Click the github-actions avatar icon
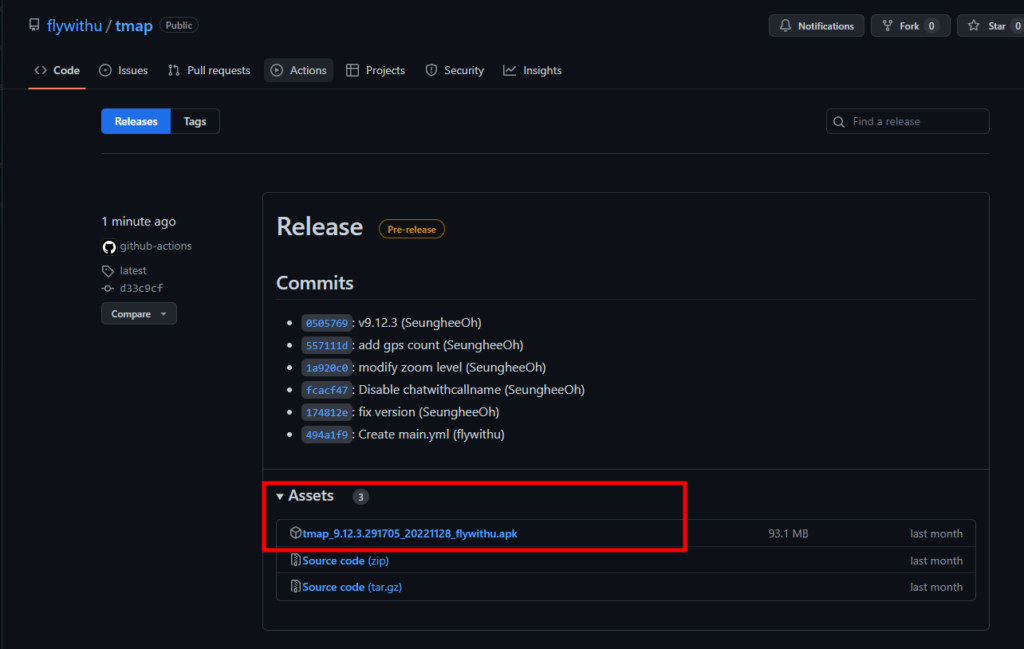The height and width of the screenshot is (649, 1024). click(x=109, y=246)
